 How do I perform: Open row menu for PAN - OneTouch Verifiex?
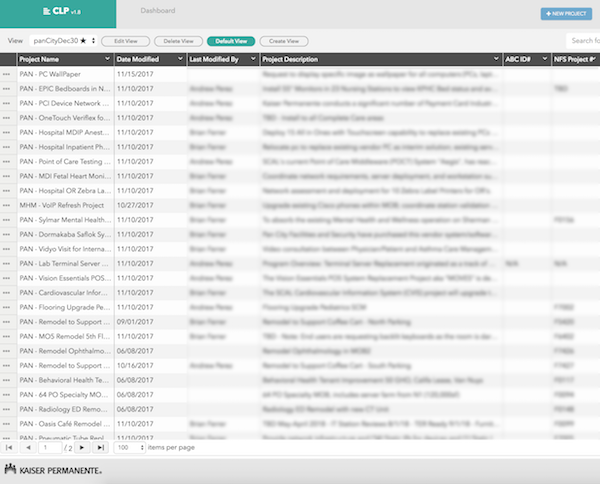coord(7,118)
